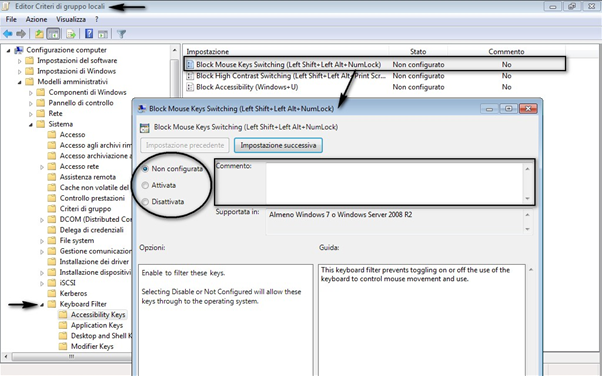Viewport: 602px width, 376px height.
Task: Click the tree pane horizontal scrollbar thumb
Action: coord(71,357)
